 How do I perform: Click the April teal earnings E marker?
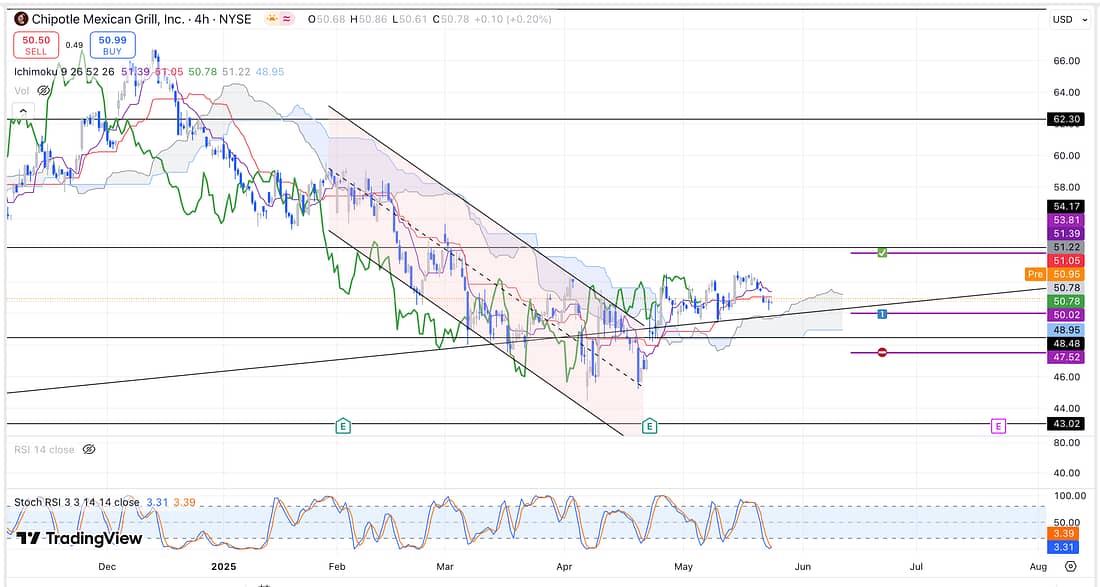click(x=650, y=426)
